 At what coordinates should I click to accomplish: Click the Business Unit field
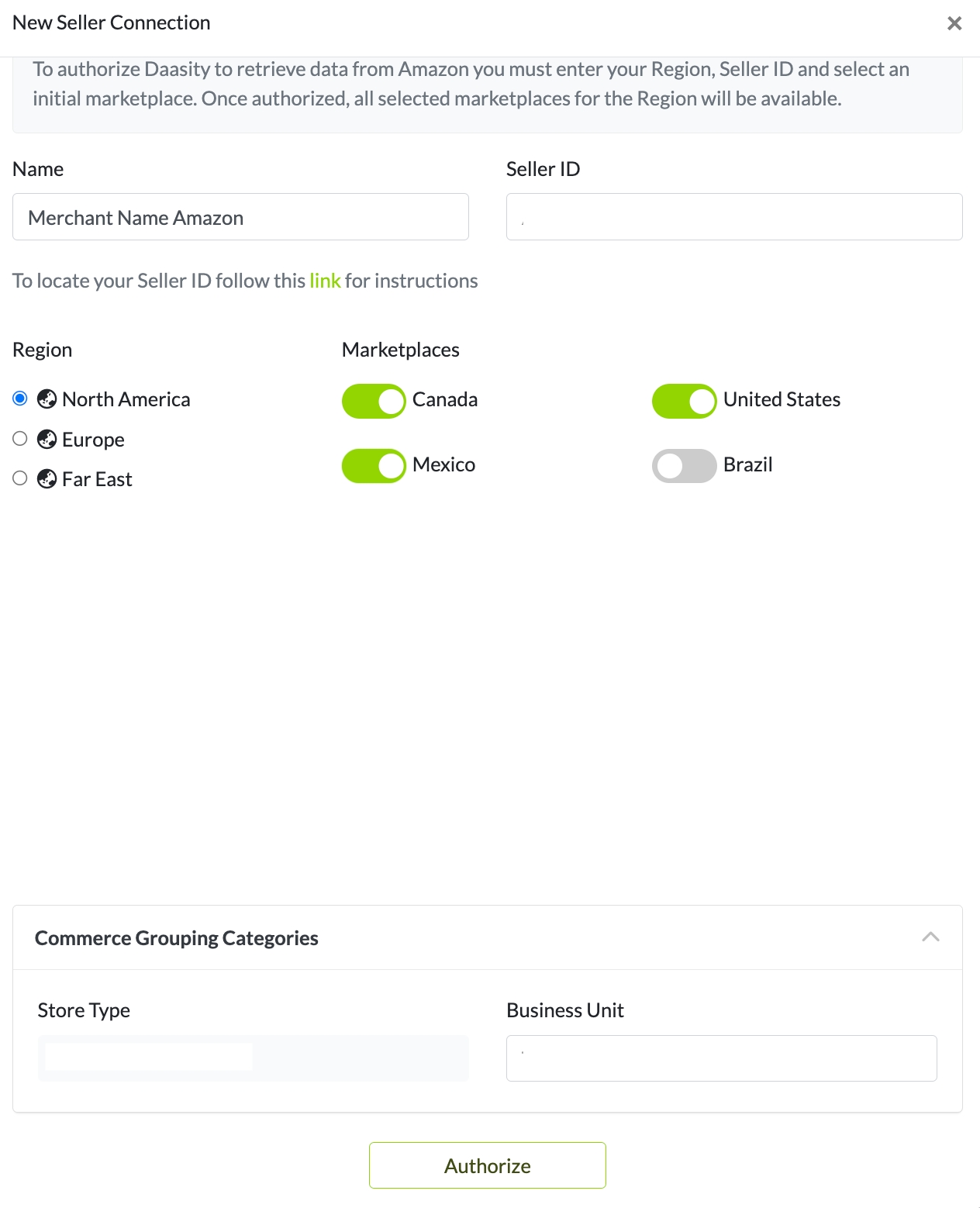[721, 1058]
